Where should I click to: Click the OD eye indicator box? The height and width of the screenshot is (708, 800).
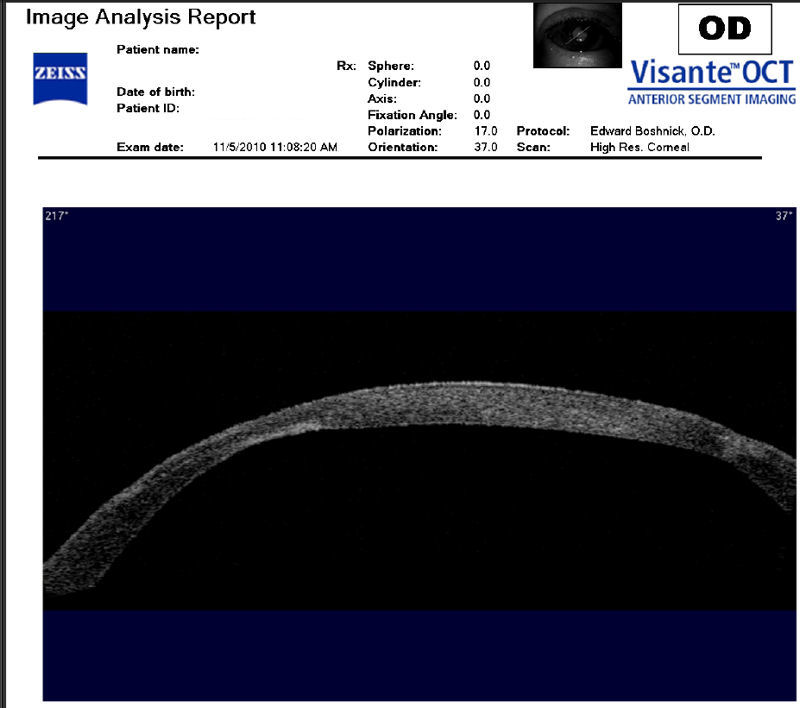point(725,29)
